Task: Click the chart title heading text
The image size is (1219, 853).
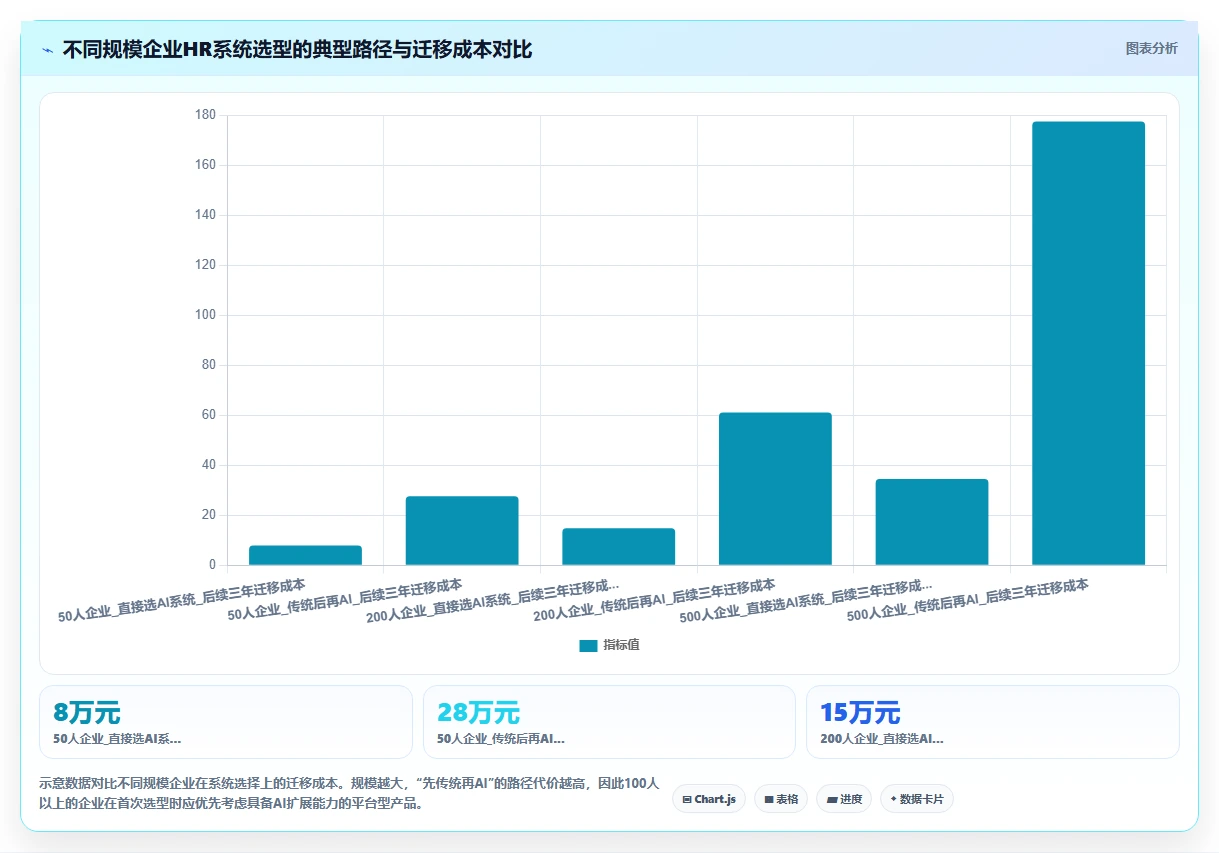Action: 297,50
